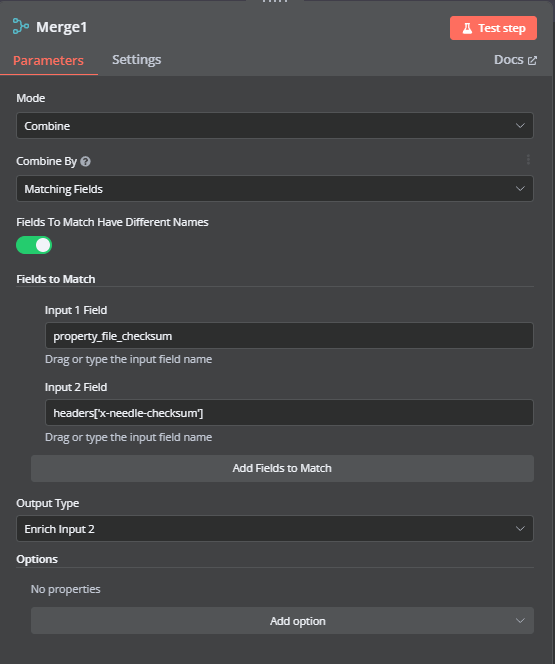Click the flask icon in Test step
555x664 pixels.
(467, 28)
